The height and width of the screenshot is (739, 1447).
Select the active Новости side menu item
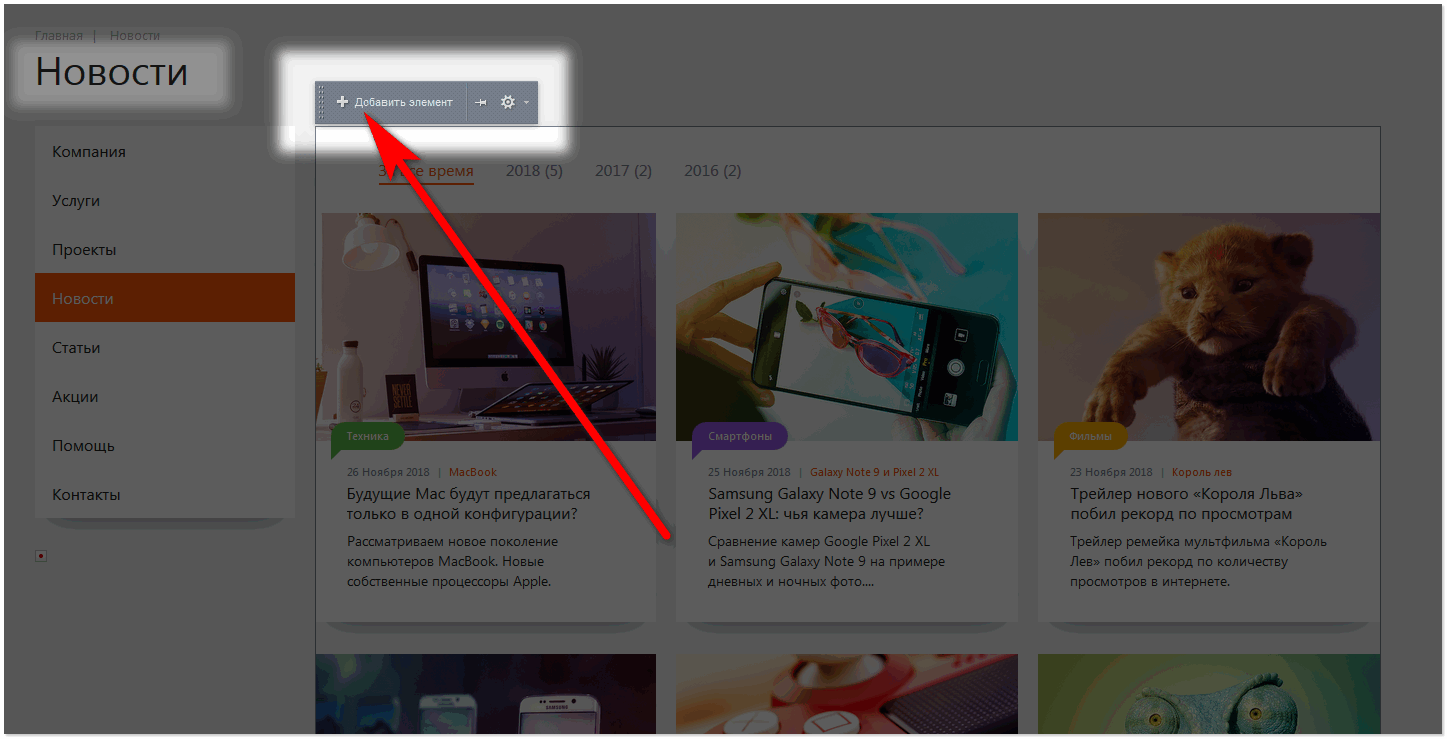(x=165, y=298)
